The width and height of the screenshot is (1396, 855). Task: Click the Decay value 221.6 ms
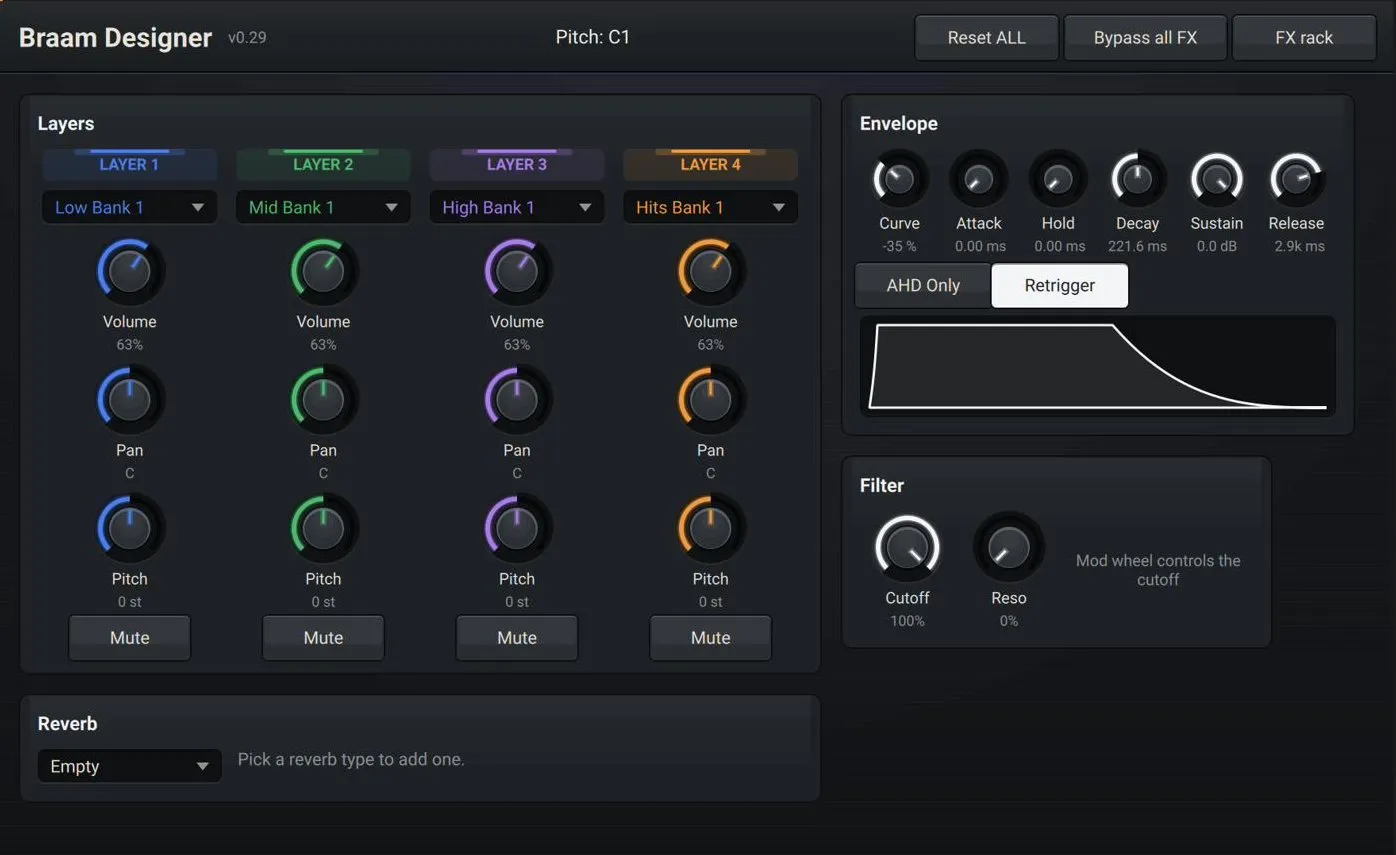tap(1138, 246)
